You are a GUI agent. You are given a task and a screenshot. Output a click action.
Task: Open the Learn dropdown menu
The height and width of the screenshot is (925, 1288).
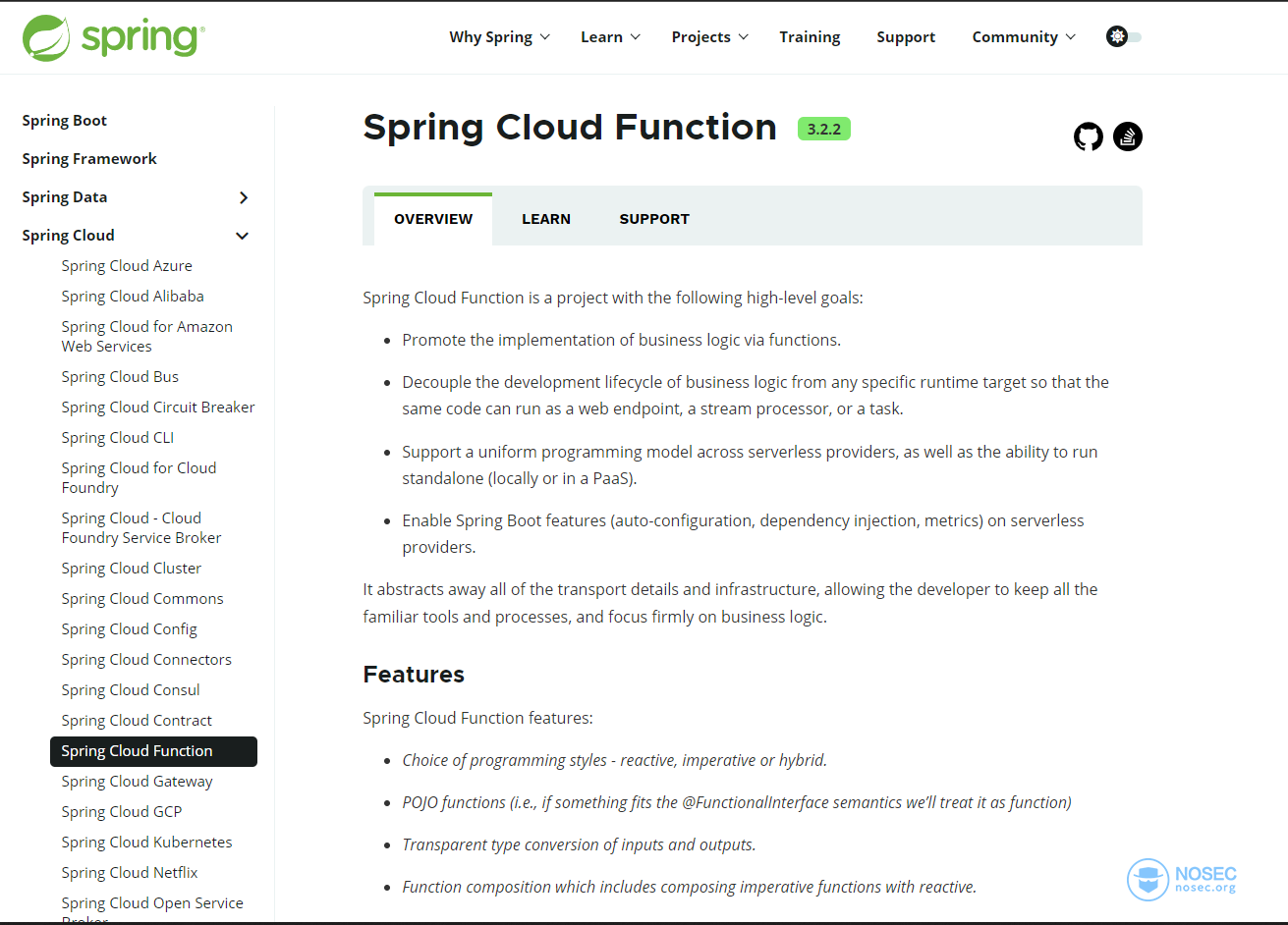pyautogui.click(x=610, y=37)
